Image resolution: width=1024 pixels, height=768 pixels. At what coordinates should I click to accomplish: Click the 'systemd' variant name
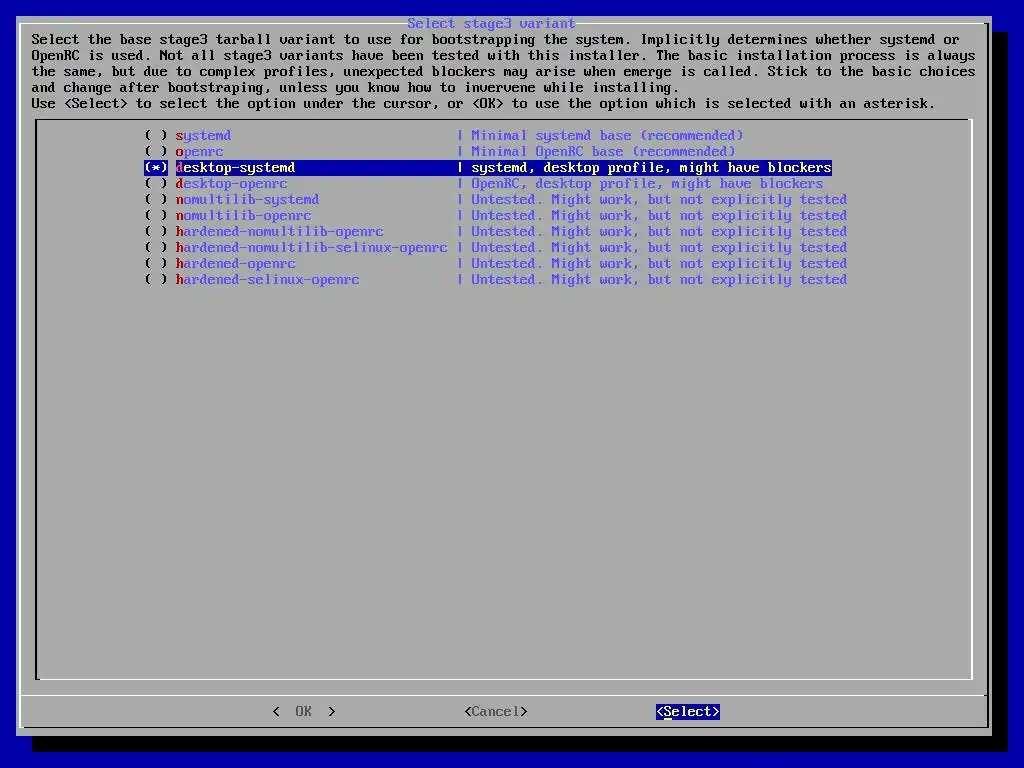(x=203, y=135)
